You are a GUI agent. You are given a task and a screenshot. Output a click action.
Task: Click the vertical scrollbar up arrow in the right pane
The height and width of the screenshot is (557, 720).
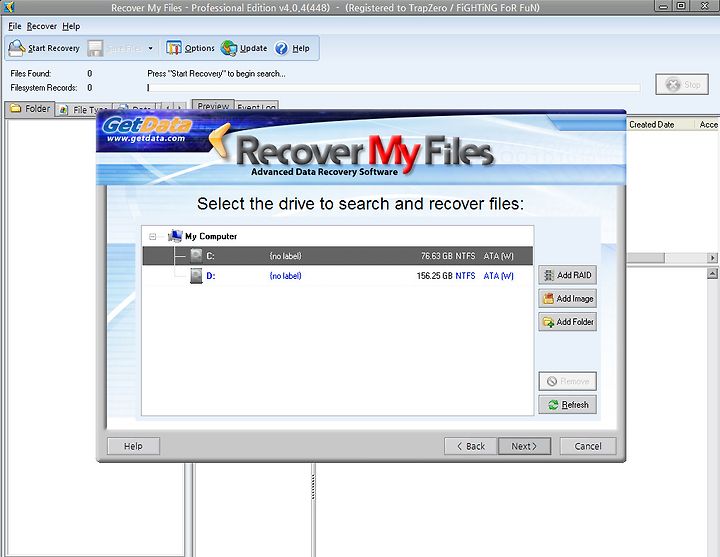pos(712,274)
